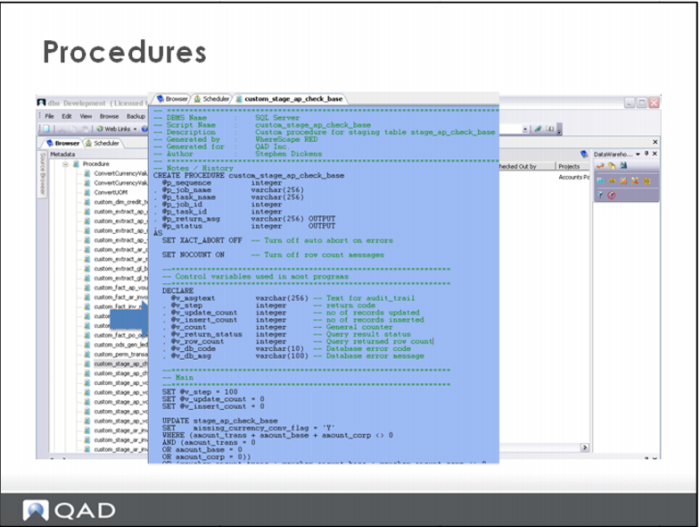The height and width of the screenshot is (527, 700).
Task: Open the File menu
Action: (x=49, y=116)
